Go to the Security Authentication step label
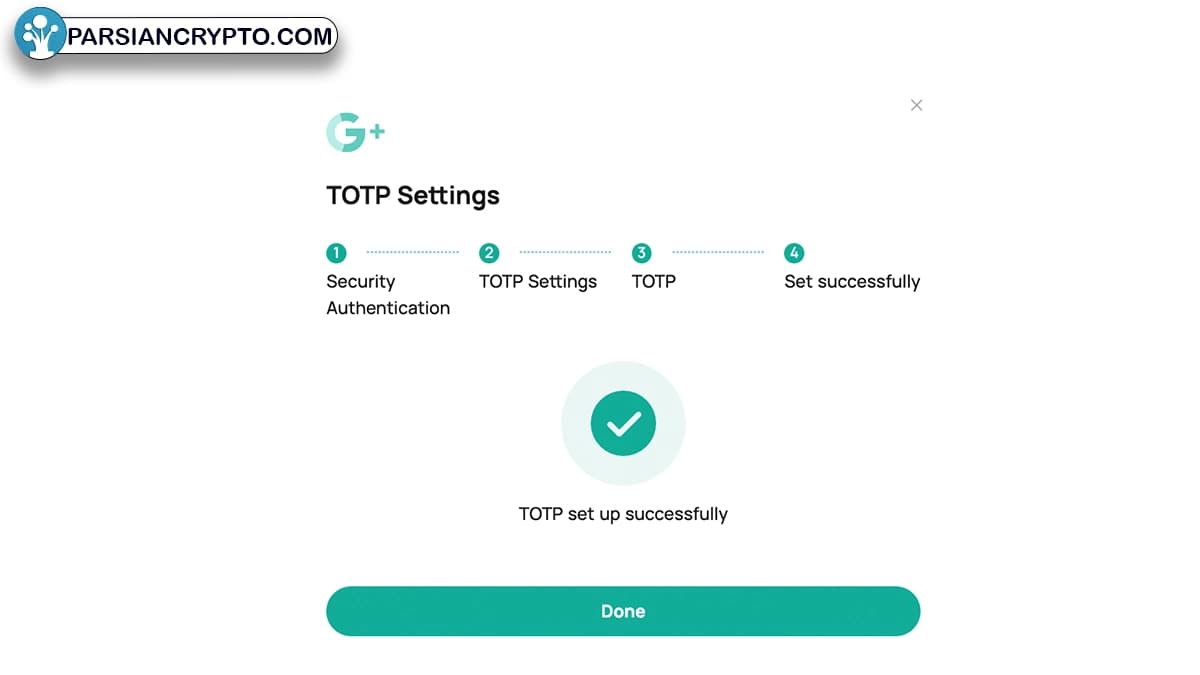 tap(387, 295)
